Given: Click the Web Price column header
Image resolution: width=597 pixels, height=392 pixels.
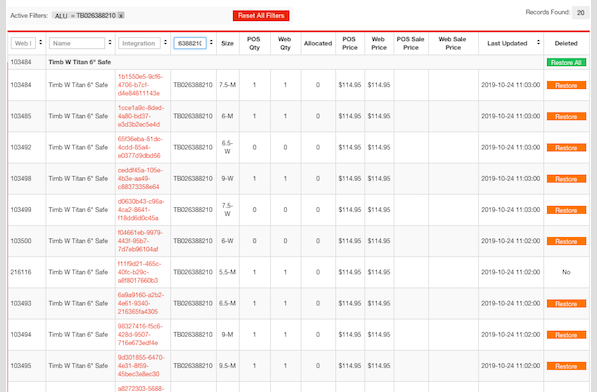Looking at the screenshot, I should (x=379, y=43).
